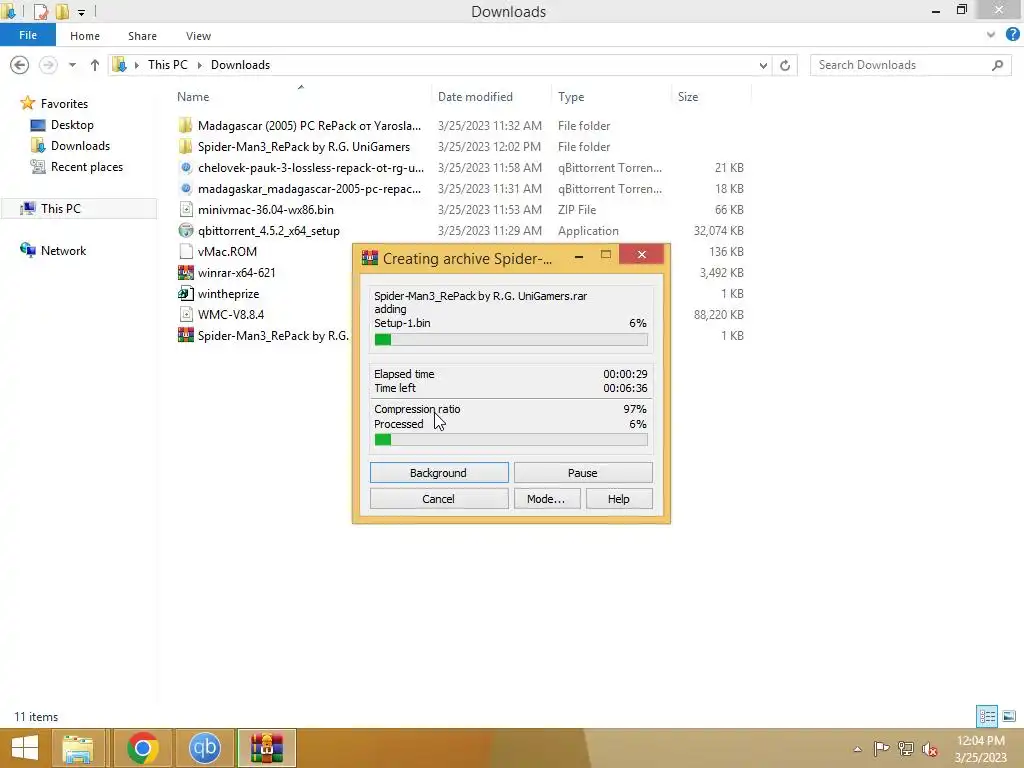The height and width of the screenshot is (768, 1024).
Task: Switch to the Share ribbon tab
Action: (142, 36)
